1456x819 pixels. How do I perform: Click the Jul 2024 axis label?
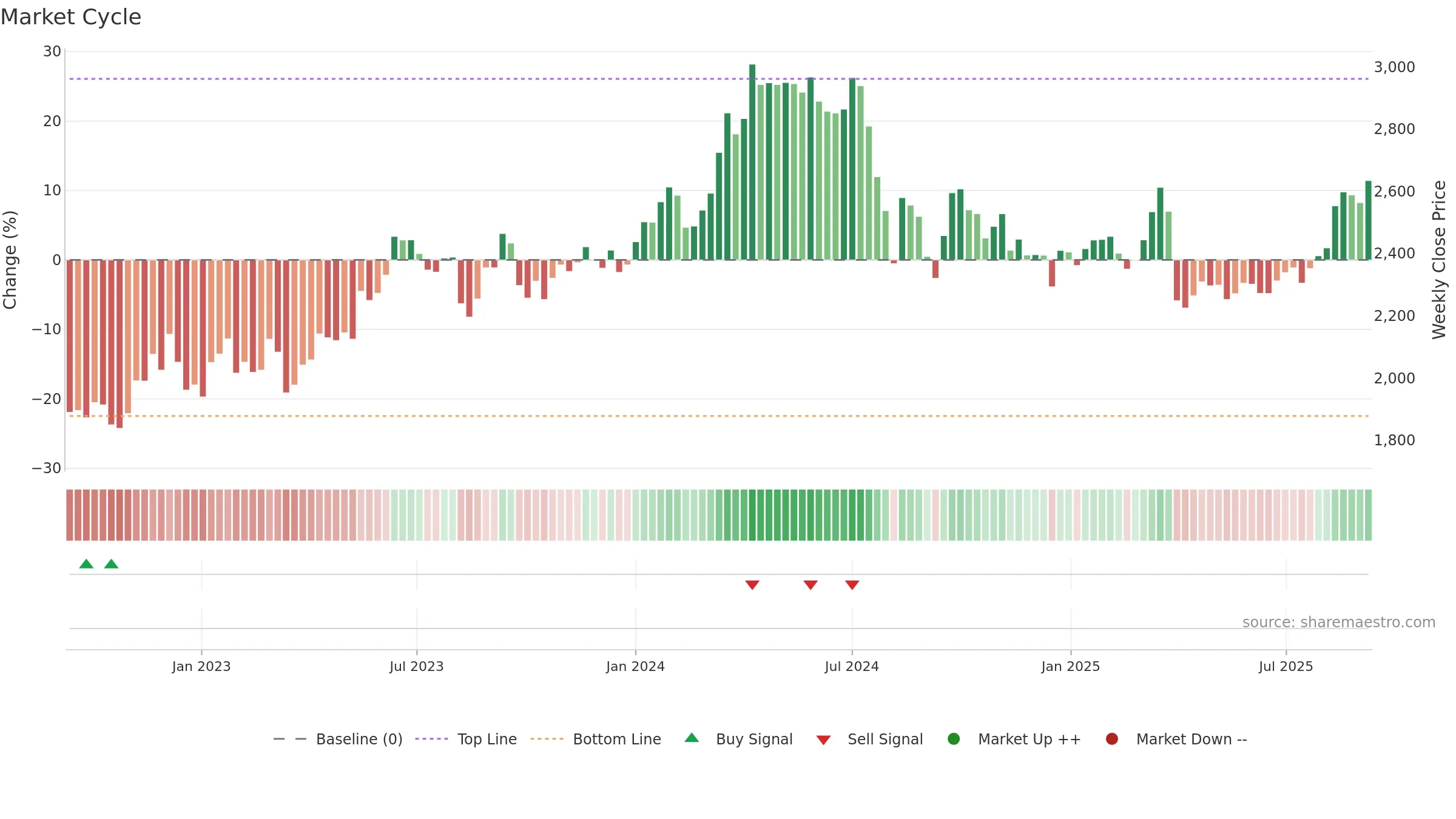(x=852, y=666)
